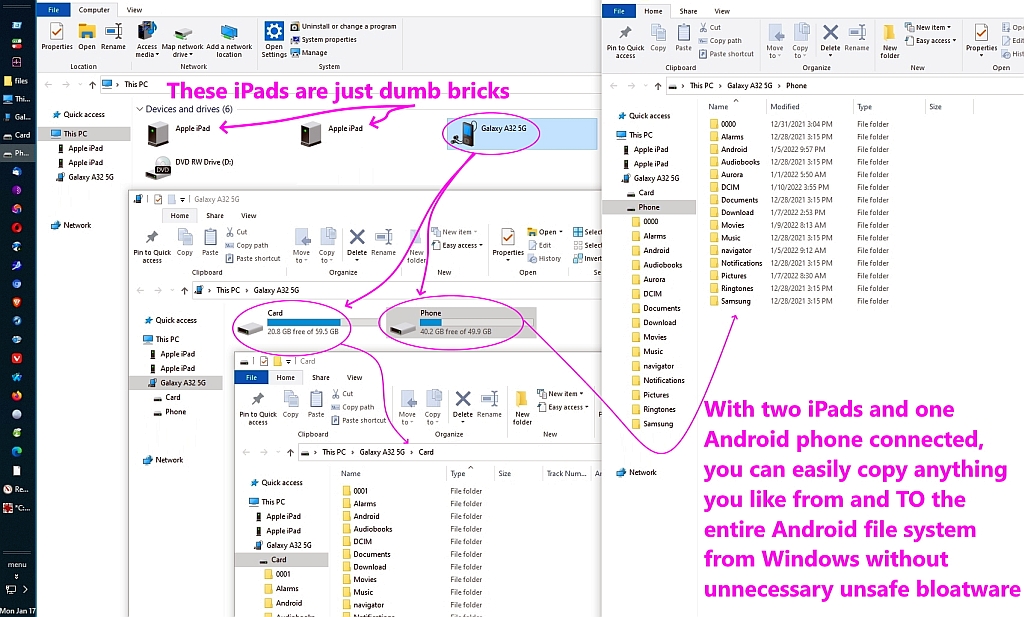
Task: Click Move to in Phone window ribbon
Action: [x=775, y=42]
